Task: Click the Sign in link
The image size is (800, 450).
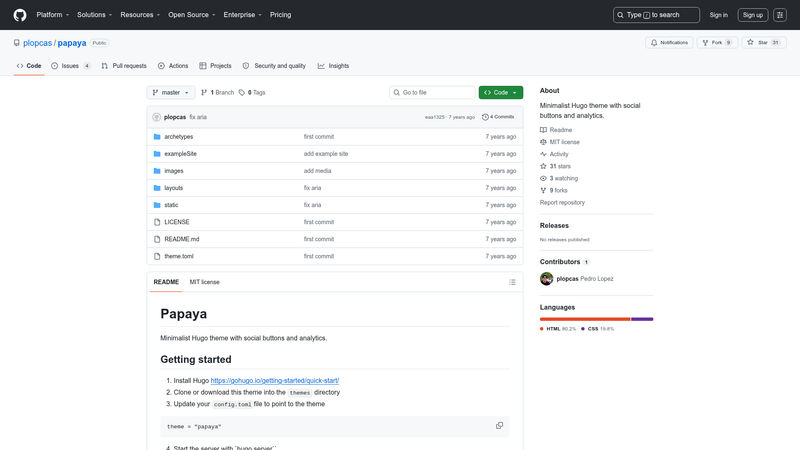Action: tap(718, 15)
